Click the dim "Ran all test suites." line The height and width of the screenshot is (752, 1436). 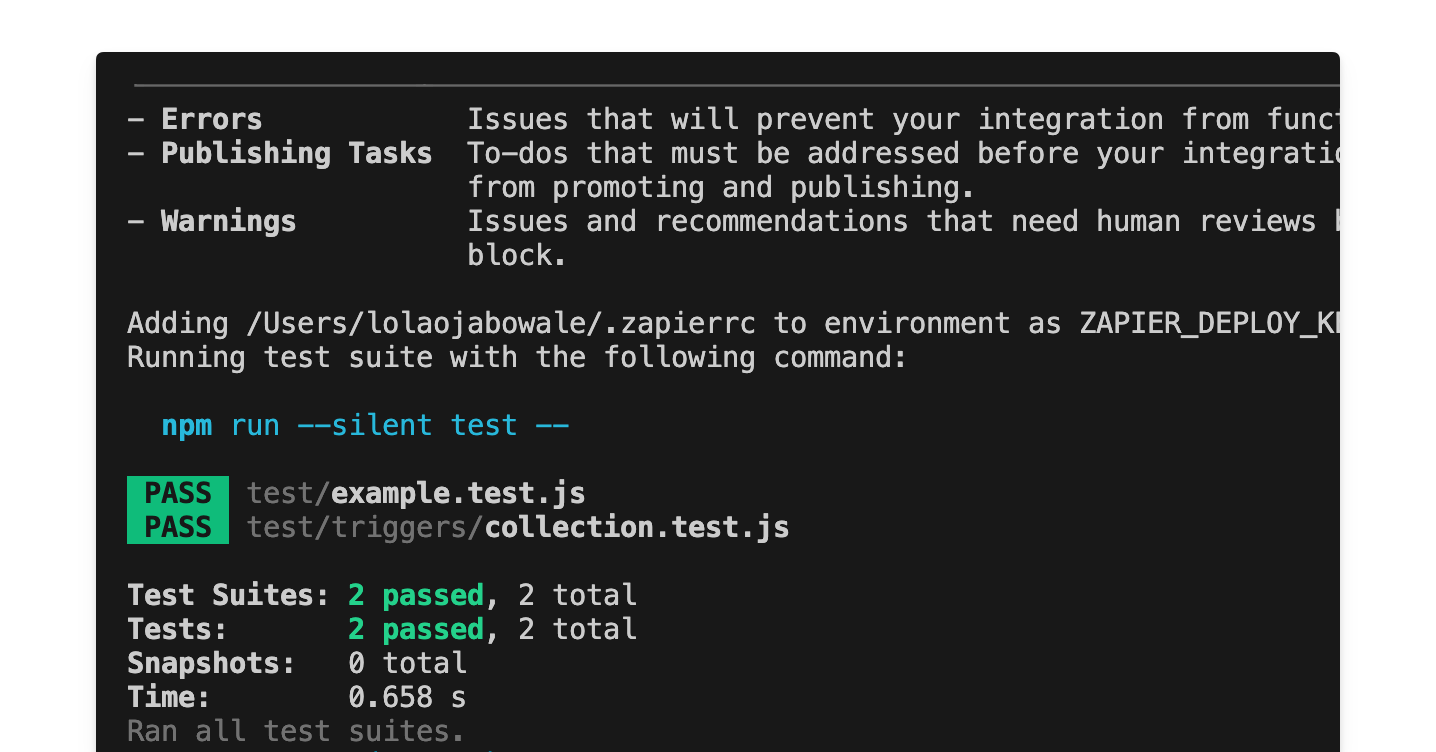[x=296, y=731]
